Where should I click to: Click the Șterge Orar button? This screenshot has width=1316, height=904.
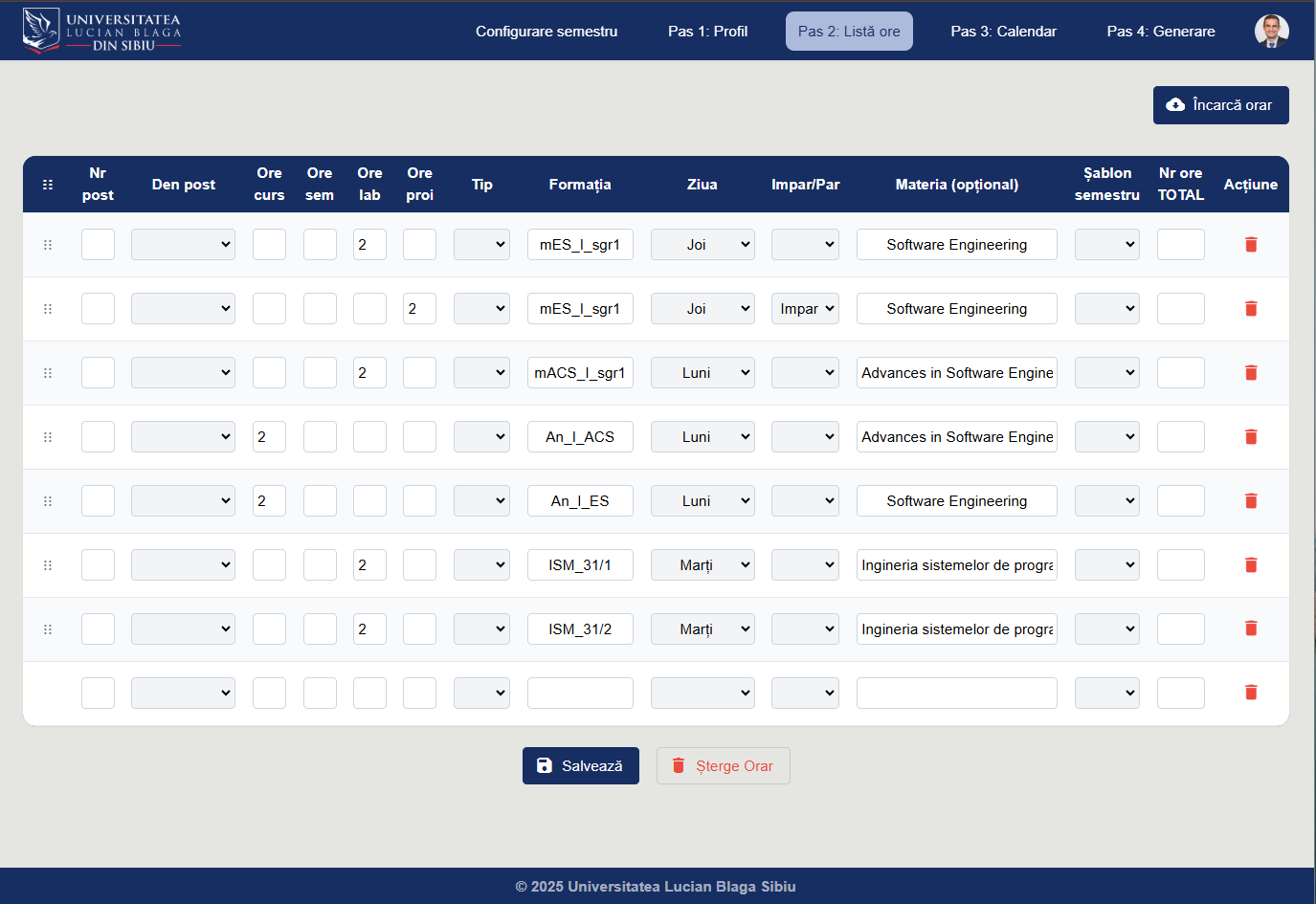pos(724,766)
